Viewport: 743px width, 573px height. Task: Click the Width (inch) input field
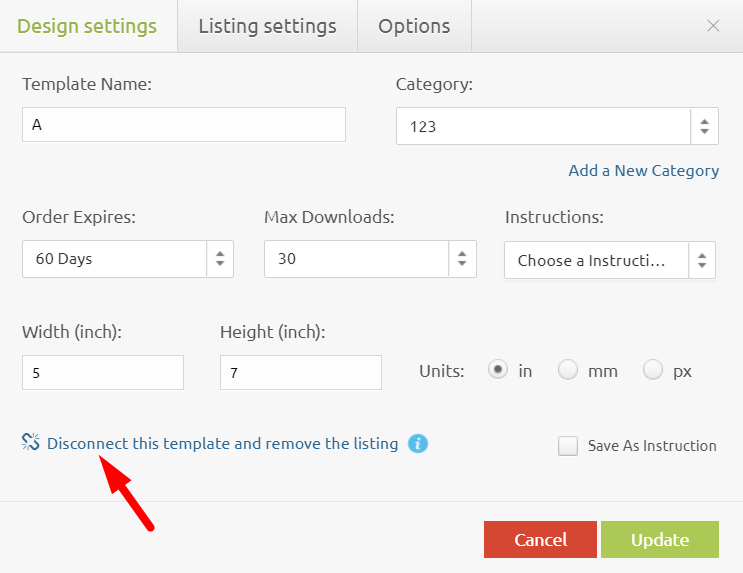click(x=102, y=372)
